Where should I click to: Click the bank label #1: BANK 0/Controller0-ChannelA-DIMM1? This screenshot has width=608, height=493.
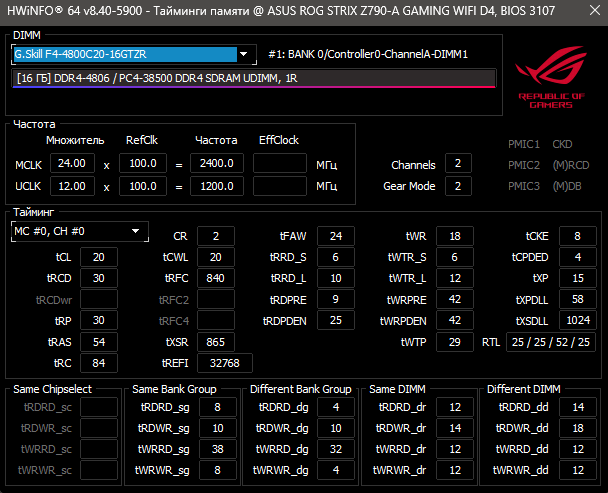(368, 54)
